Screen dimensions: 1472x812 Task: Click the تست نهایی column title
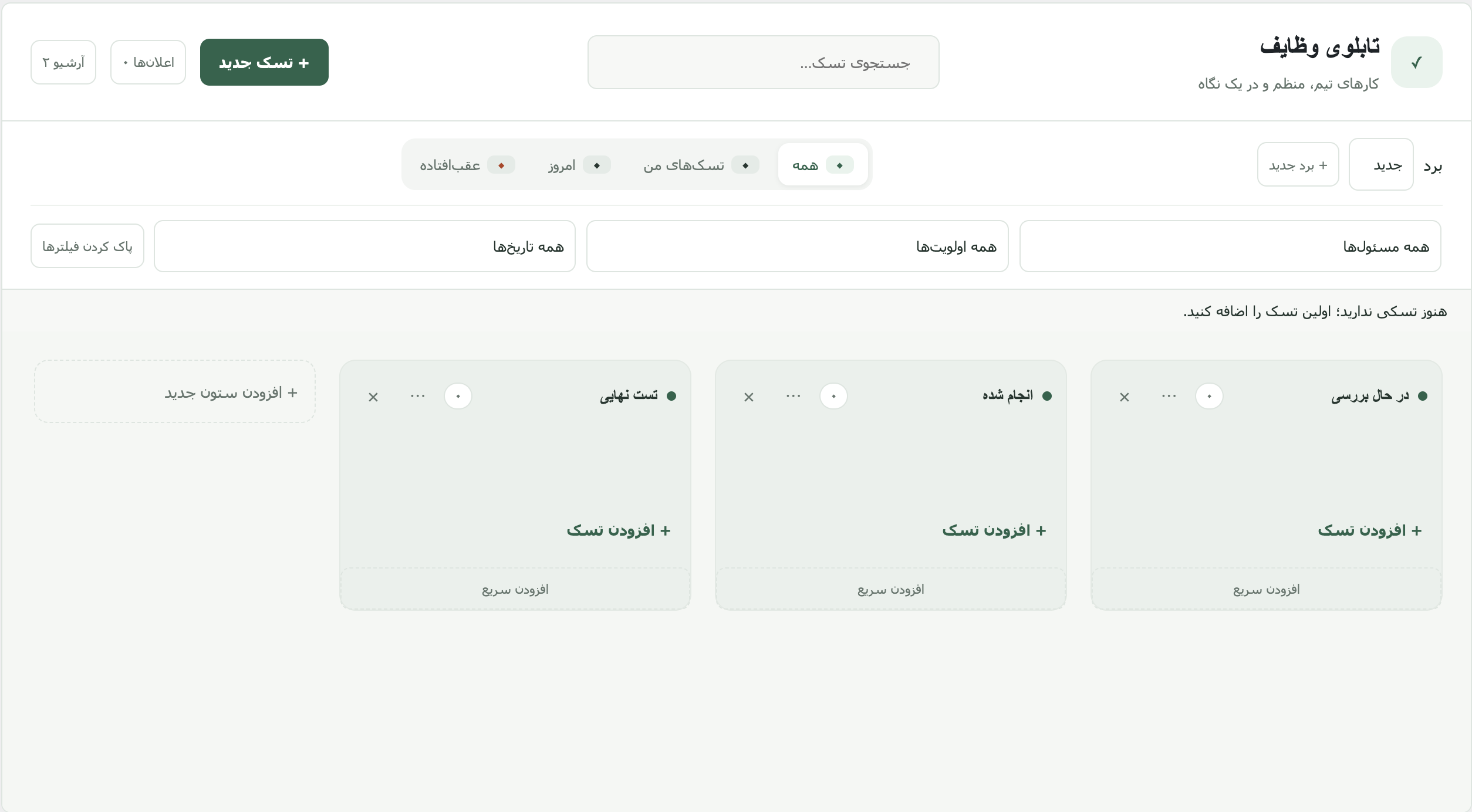click(629, 396)
